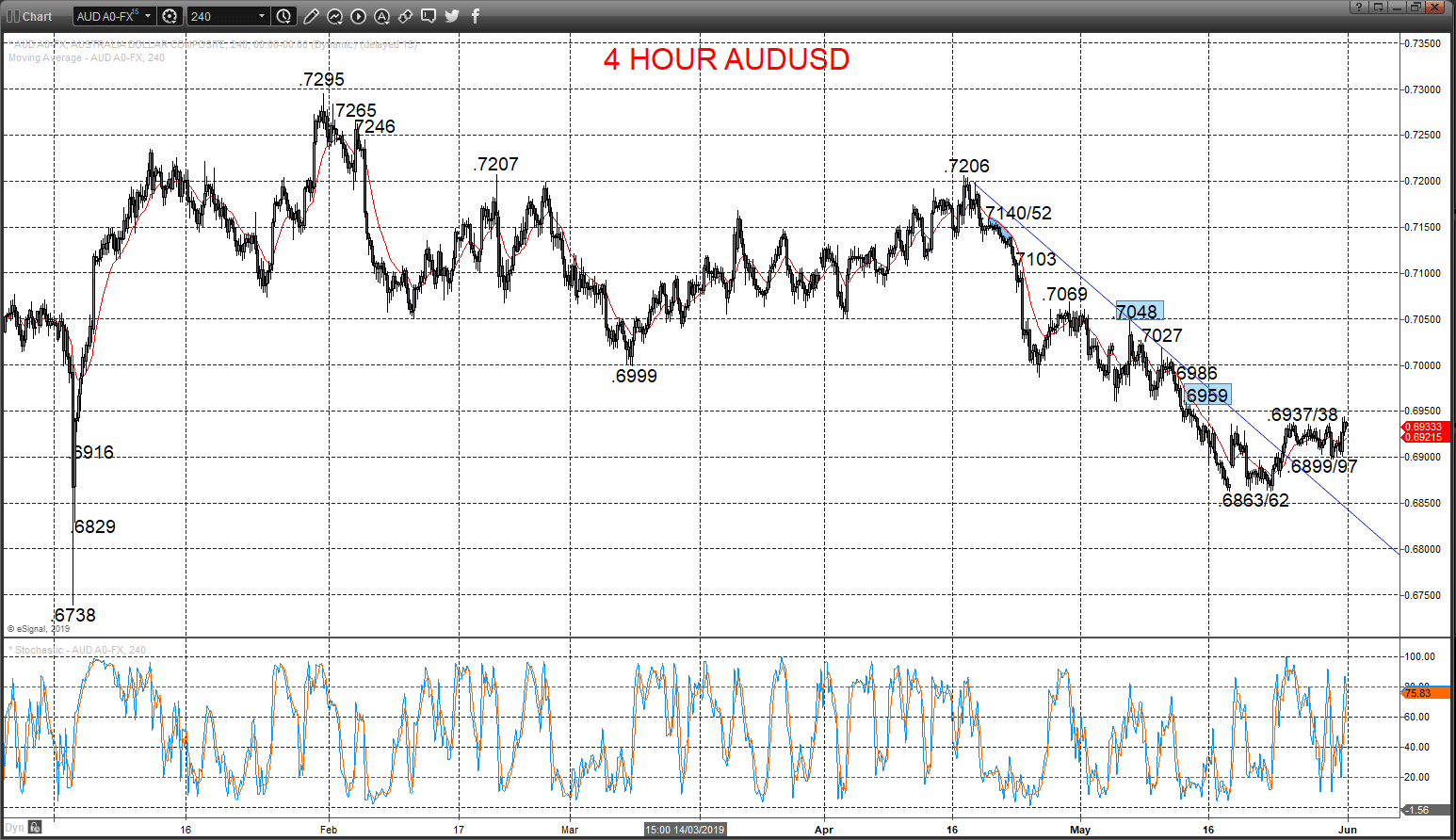
Task: Select the .7206 price annotation
Action: point(967,167)
